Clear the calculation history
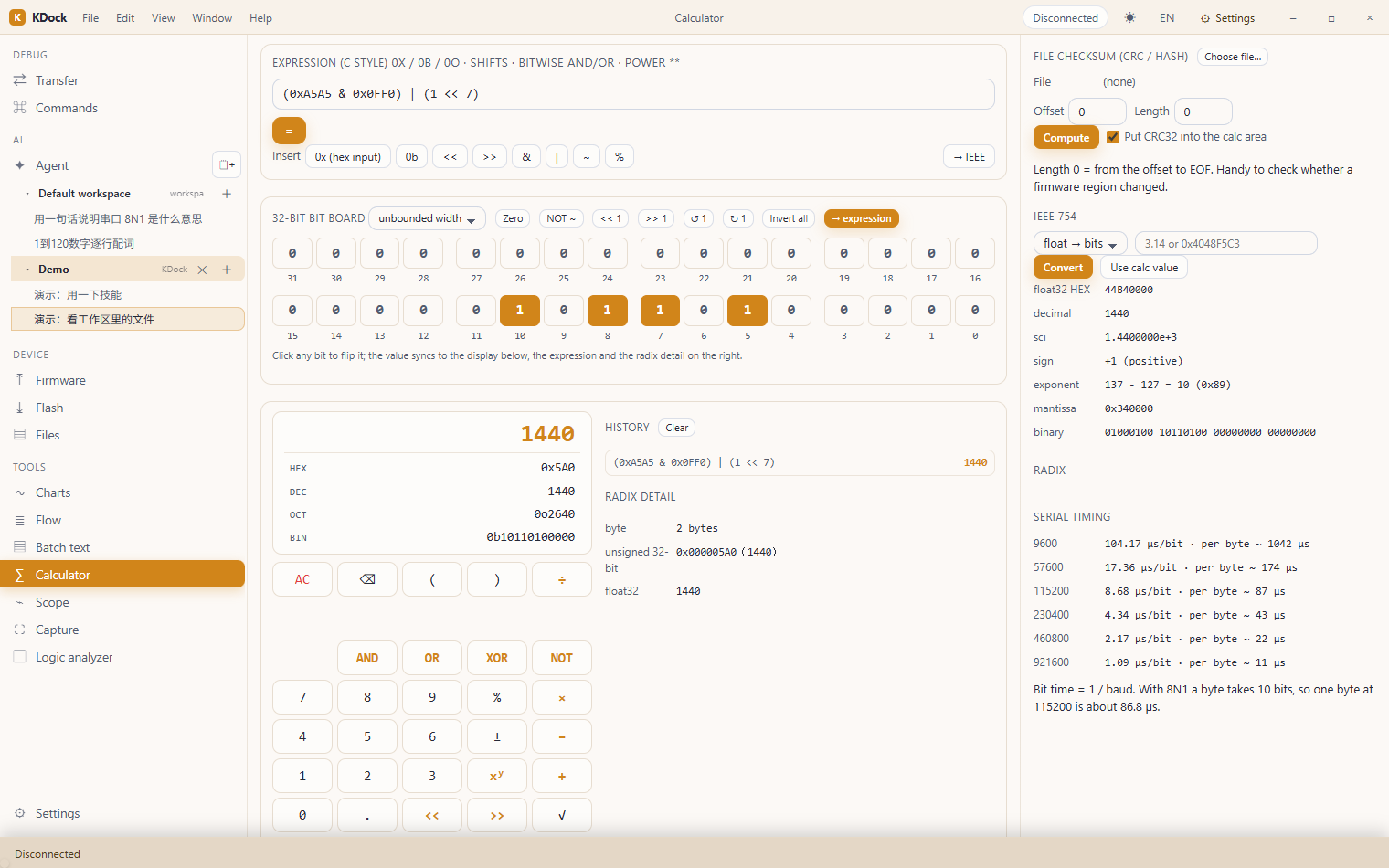The image size is (1389, 868). click(677, 428)
